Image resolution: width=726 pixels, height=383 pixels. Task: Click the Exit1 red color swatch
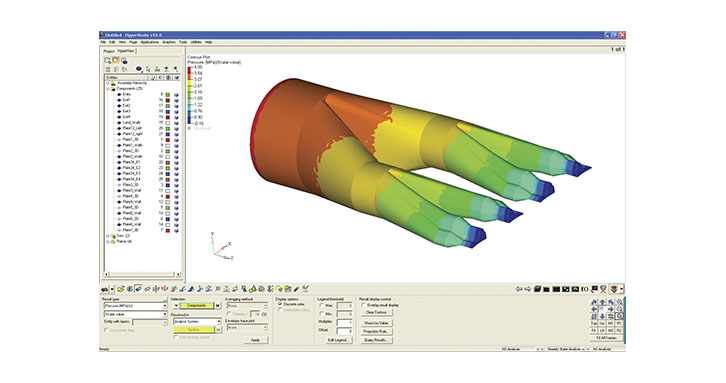click(x=168, y=100)
